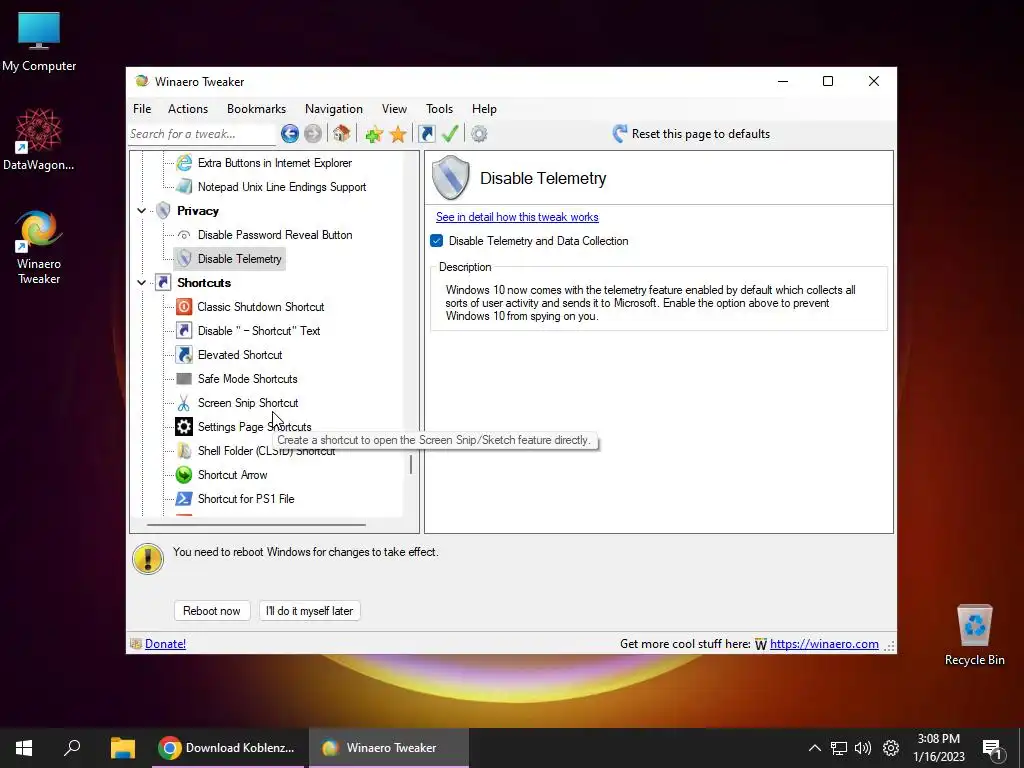The height and width of the screenshot is (768, 1024).
Task: Open the File menu
Action: 142,108
